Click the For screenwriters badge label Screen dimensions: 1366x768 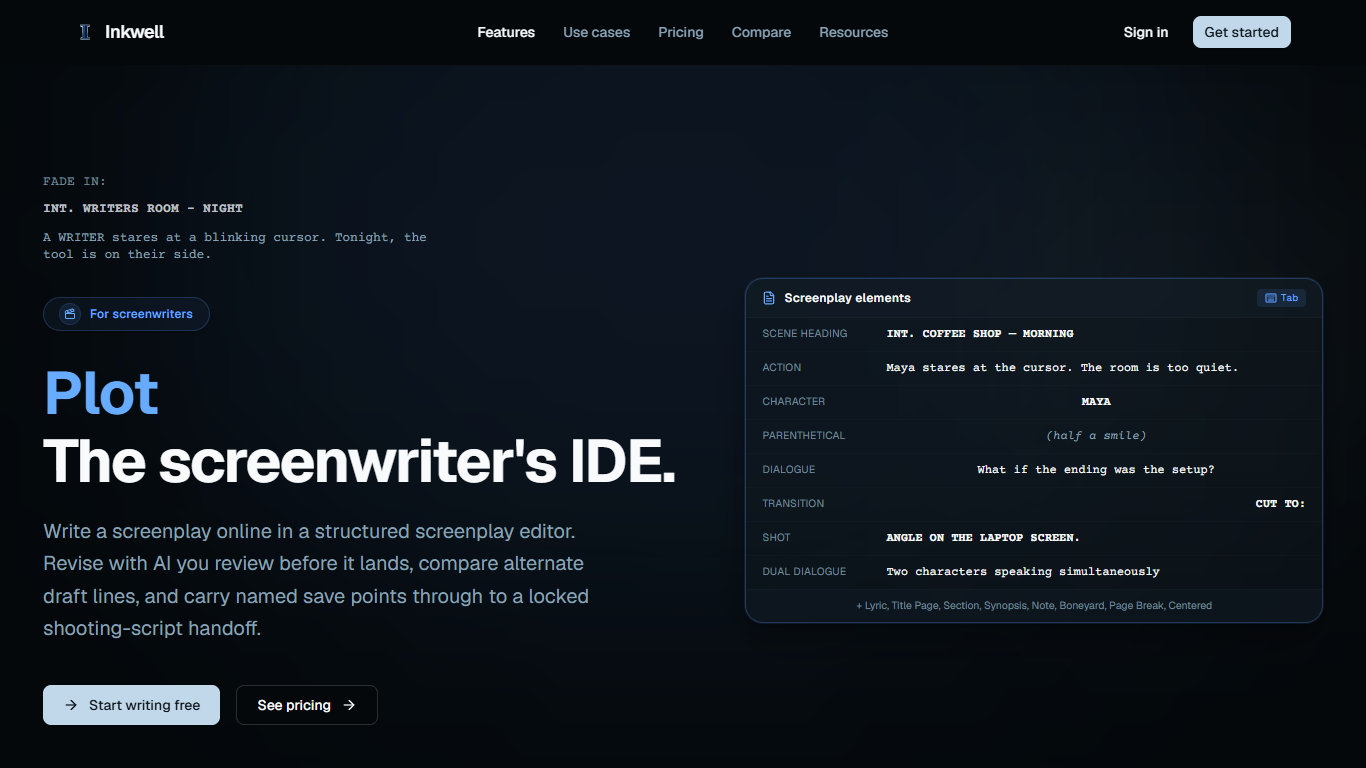click(x=141, y=314)
